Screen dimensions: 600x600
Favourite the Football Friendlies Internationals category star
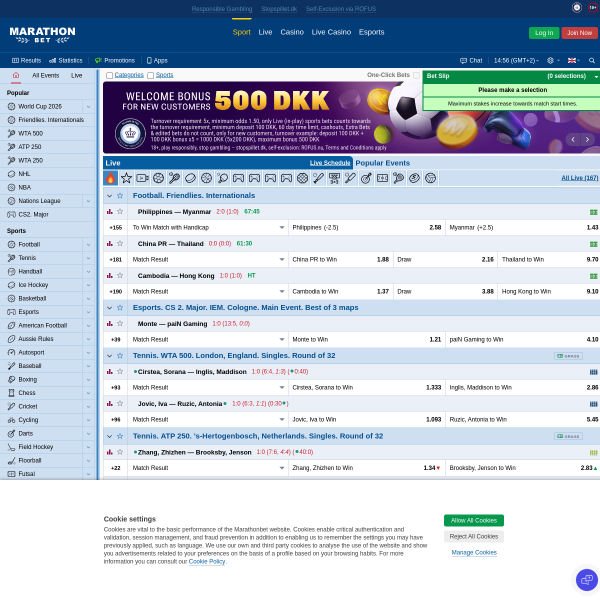(120, 196)
